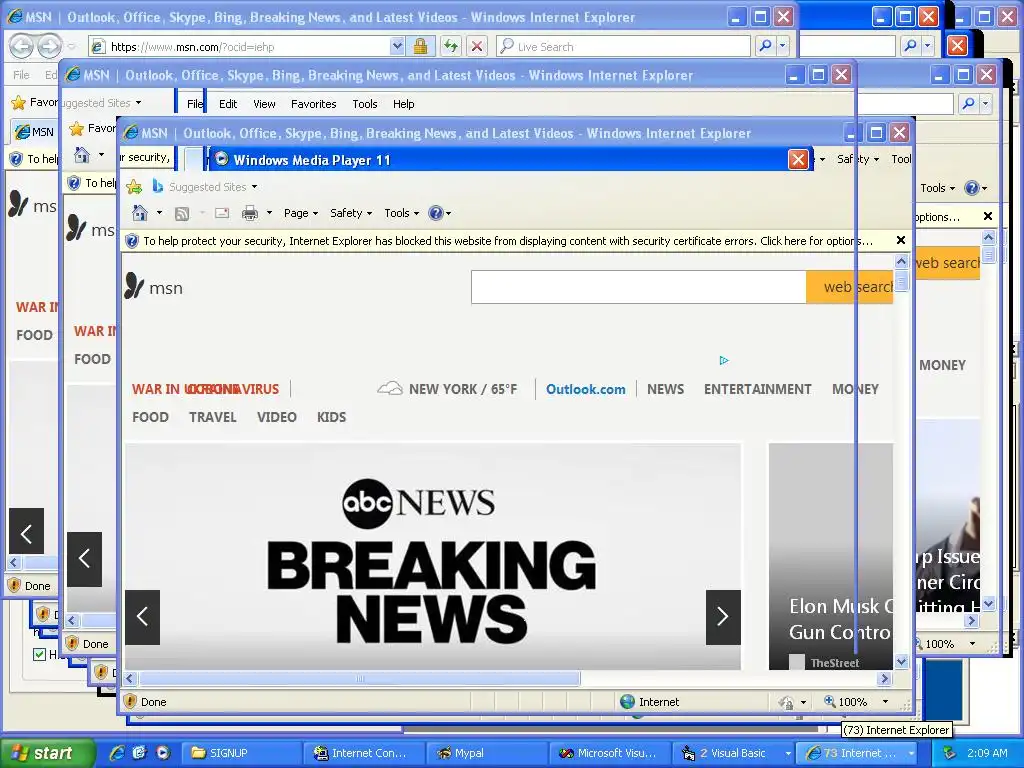
Task: Open the View menu in the middle IE window
Action: pyautogui.click(x=264, y=104)
